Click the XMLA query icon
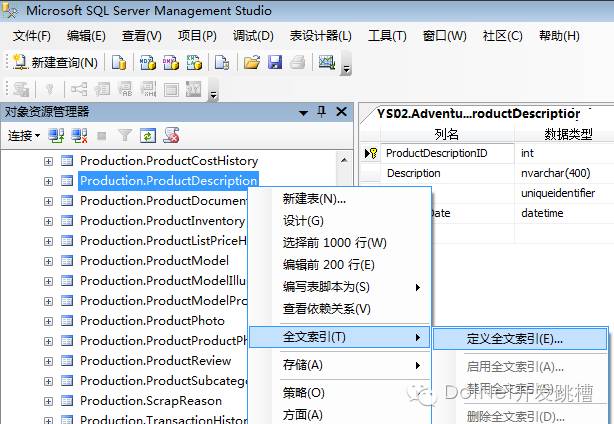This screenshot has height=424, width=614. (194, 63)
